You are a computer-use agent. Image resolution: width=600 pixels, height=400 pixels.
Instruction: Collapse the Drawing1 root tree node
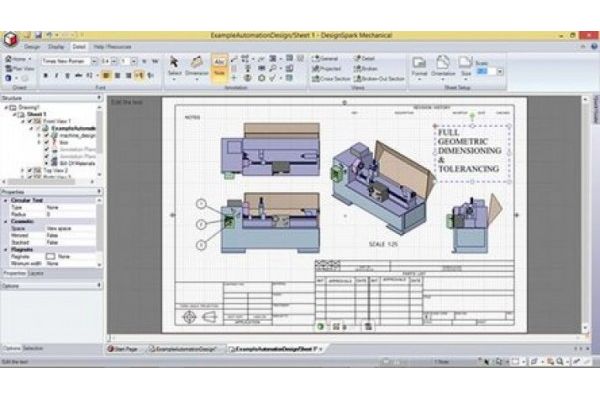[6, 108]
